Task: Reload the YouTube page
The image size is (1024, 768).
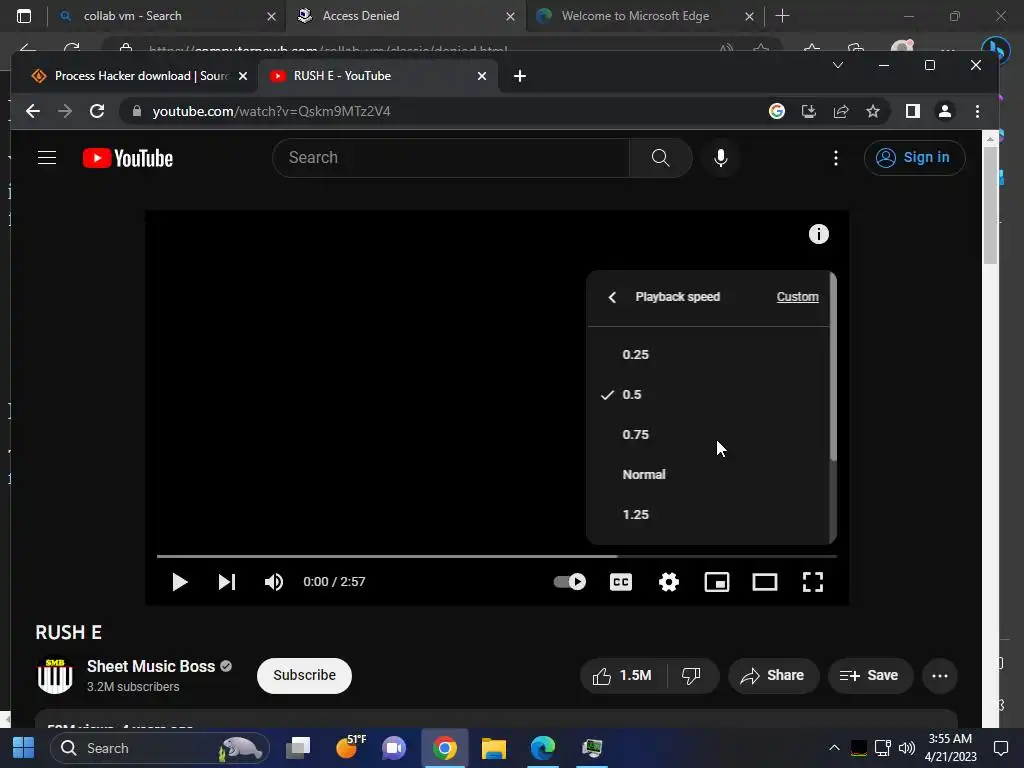Action: point(97,111)
